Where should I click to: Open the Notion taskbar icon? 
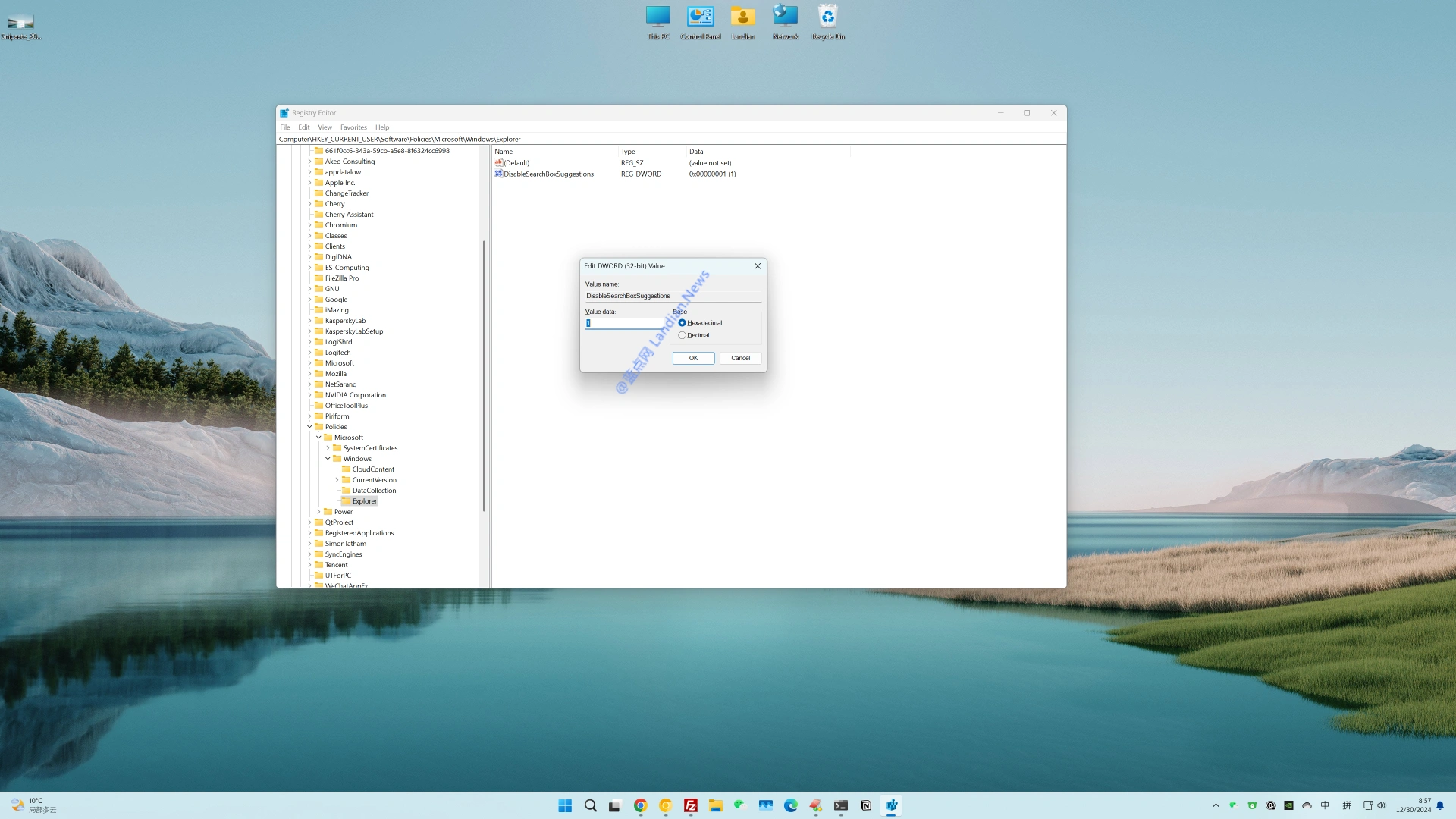[x=865, y=805]
